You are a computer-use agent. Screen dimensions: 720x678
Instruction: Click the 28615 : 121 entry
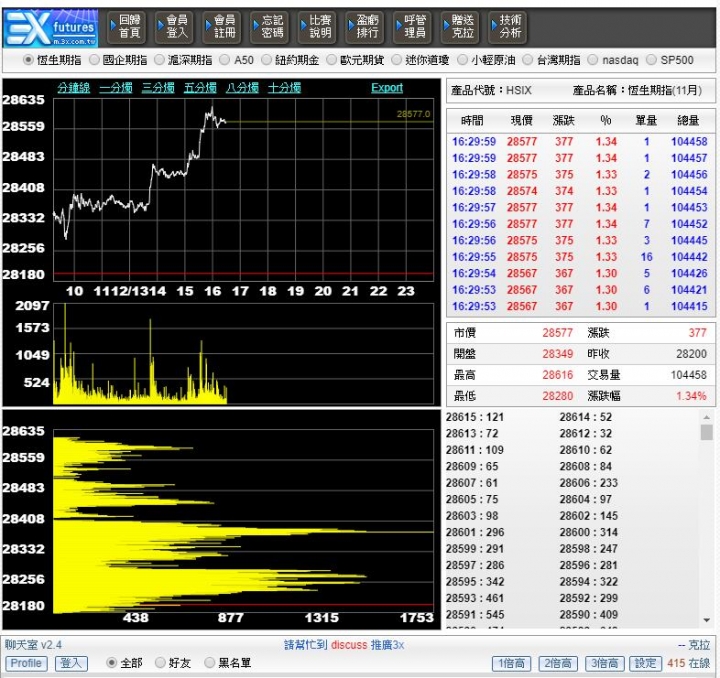pyautogui.click(x=475, y=417)
